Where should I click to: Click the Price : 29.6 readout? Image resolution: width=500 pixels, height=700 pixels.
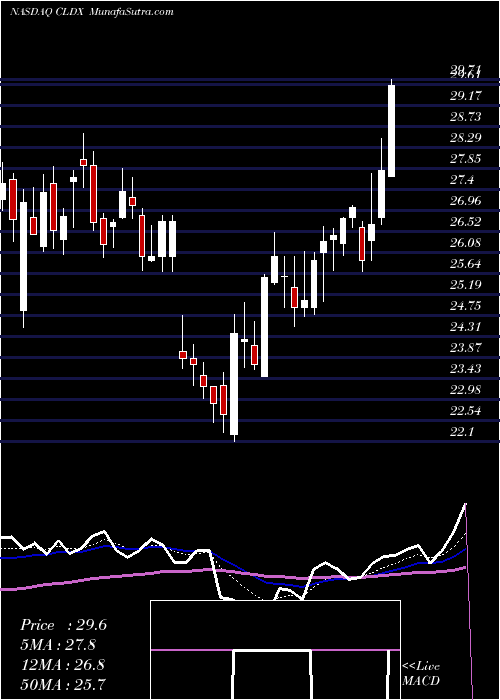tap(63, 625)
